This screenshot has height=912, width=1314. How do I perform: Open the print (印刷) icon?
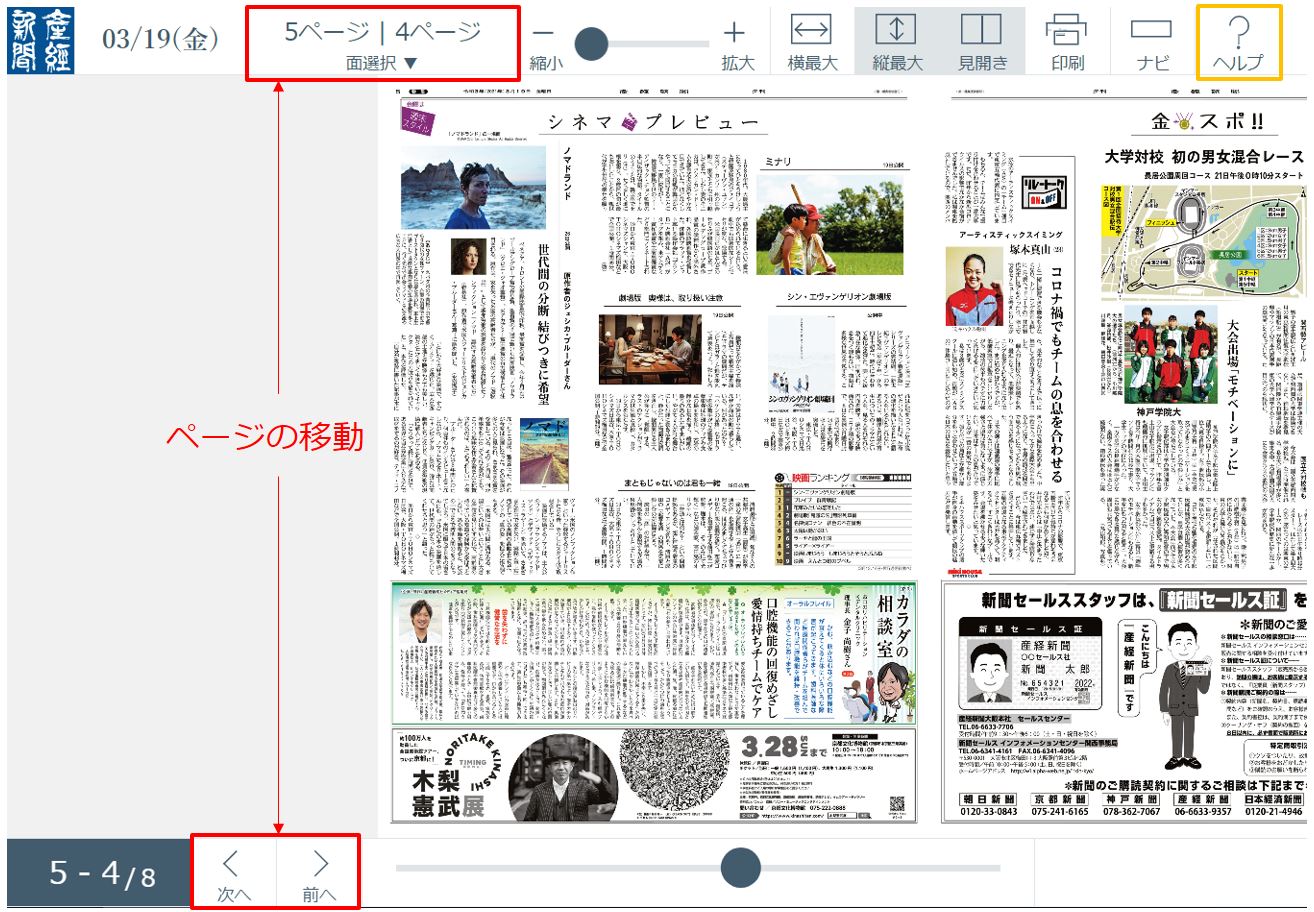click(1067, 42)
